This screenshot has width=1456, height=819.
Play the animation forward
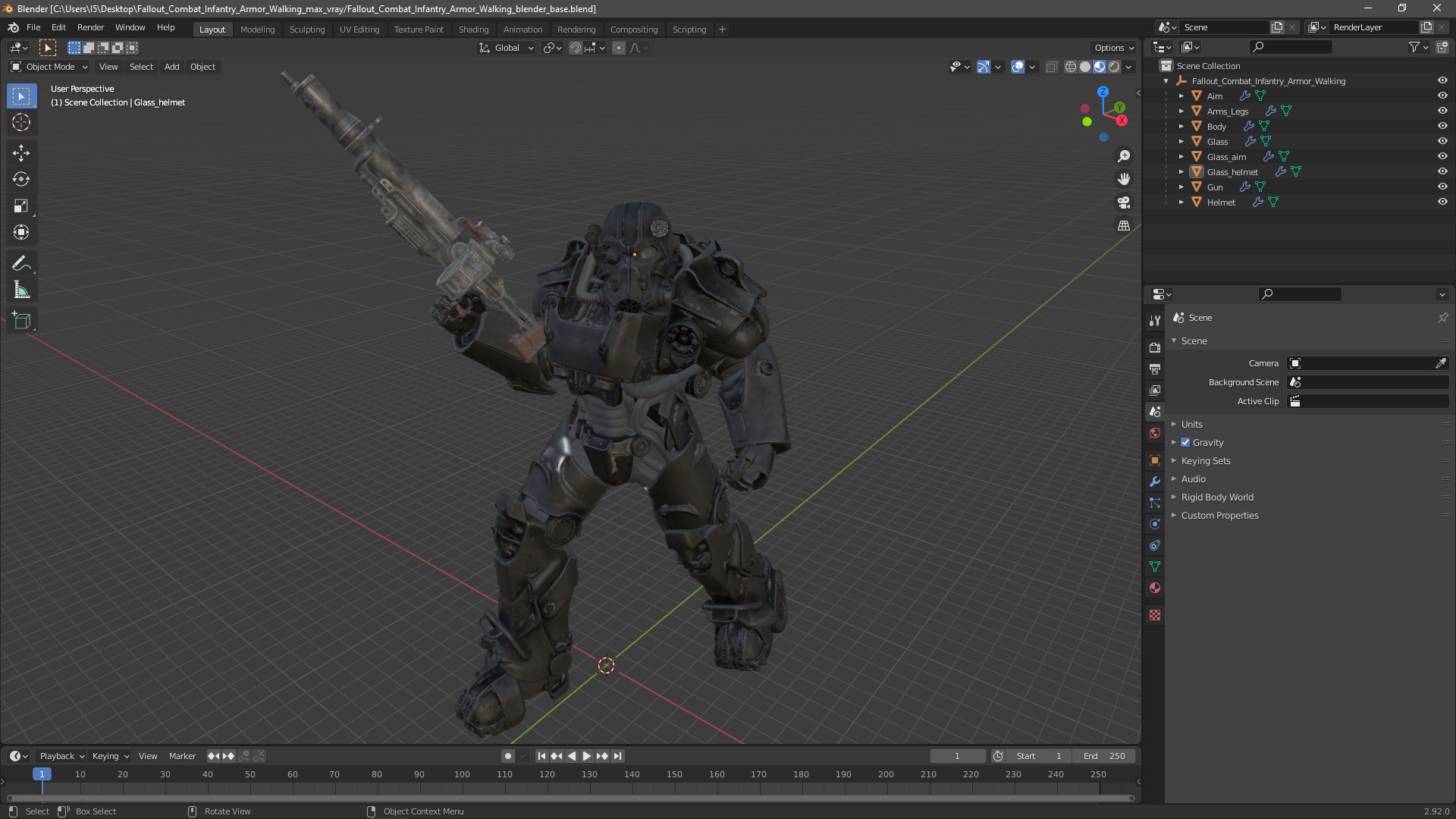point(586,756)
